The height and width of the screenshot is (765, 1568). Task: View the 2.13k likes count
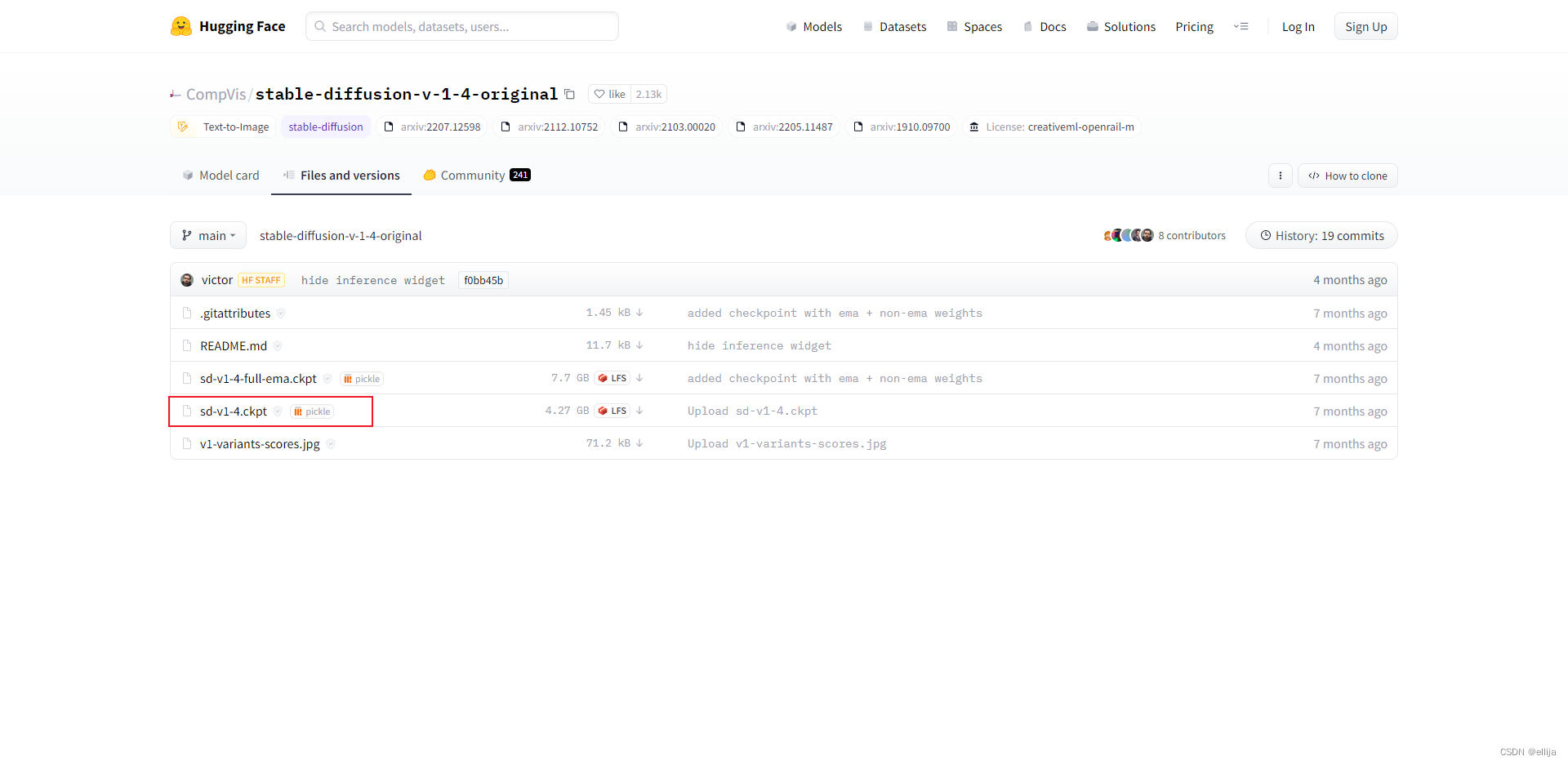point(649,94)
